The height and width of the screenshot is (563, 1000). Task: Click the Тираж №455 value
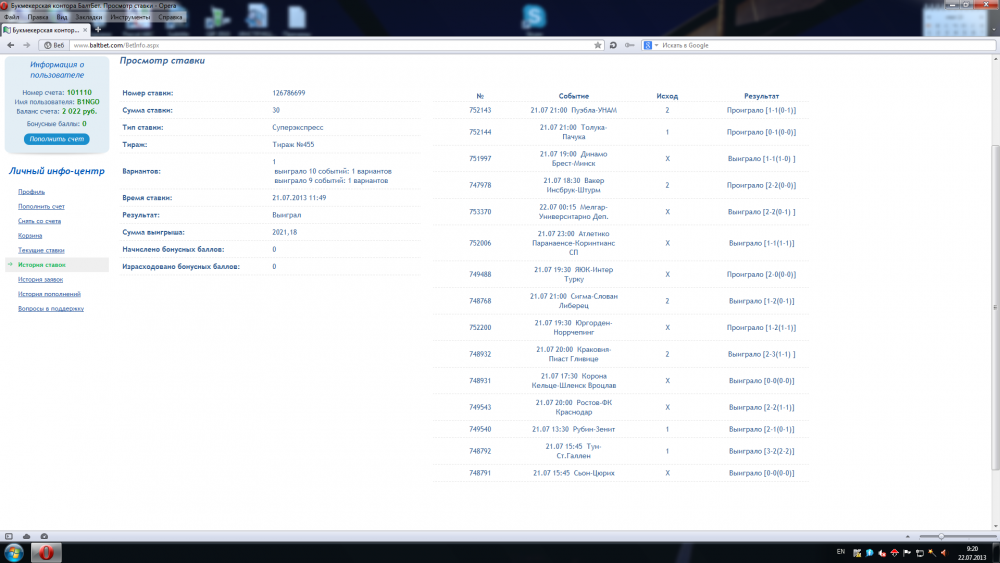pos(293,145)
